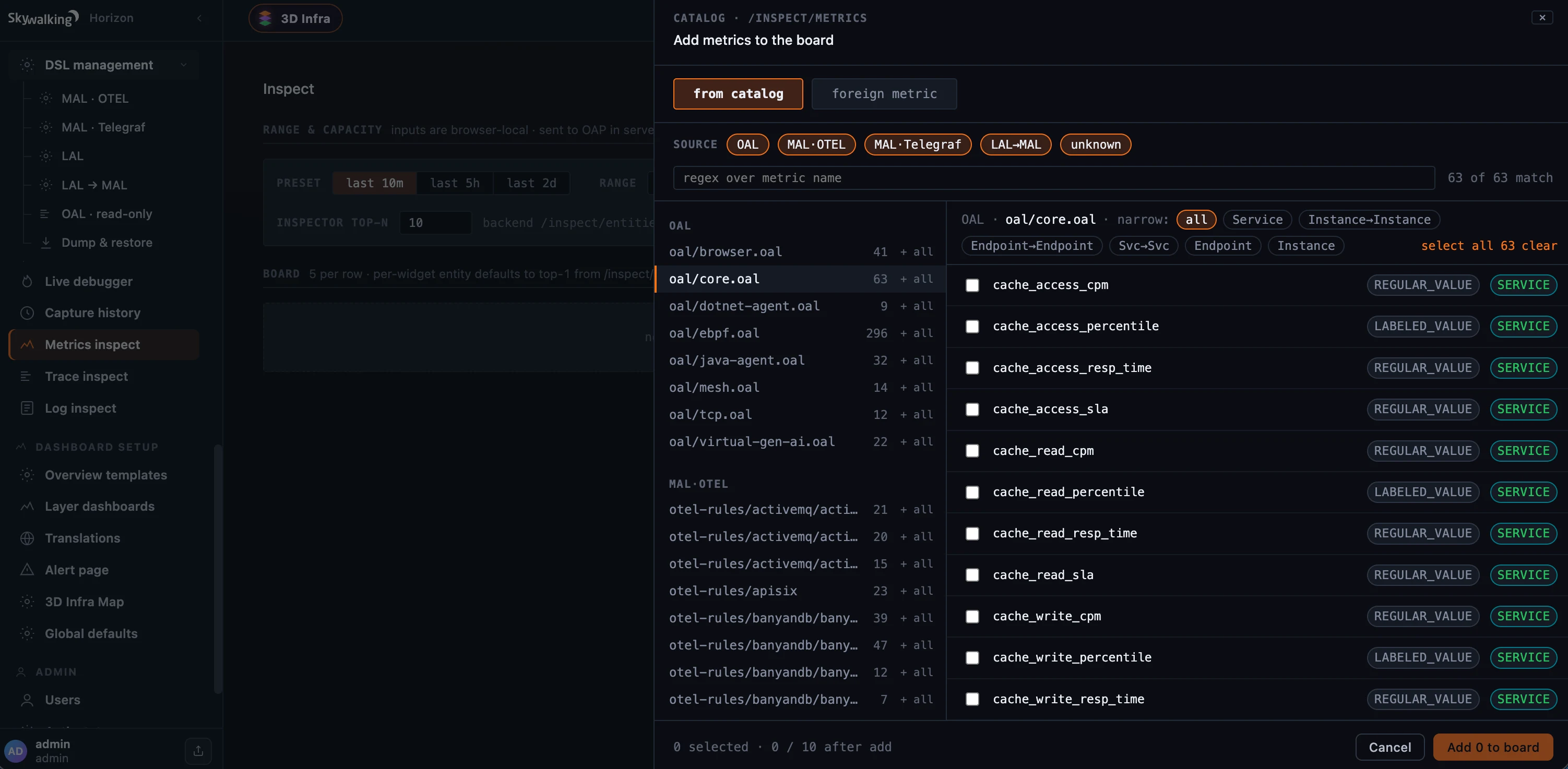Click the Log inspect document icon

click(27, 408)
